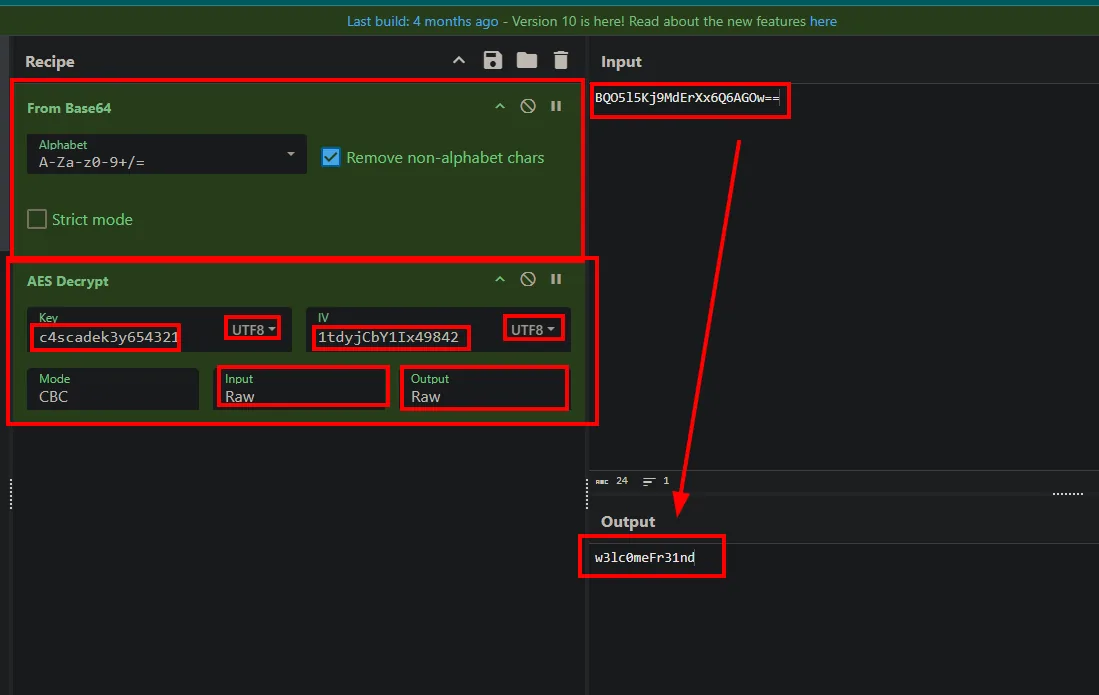Click the From Base64 operation title

click(69, 108)
